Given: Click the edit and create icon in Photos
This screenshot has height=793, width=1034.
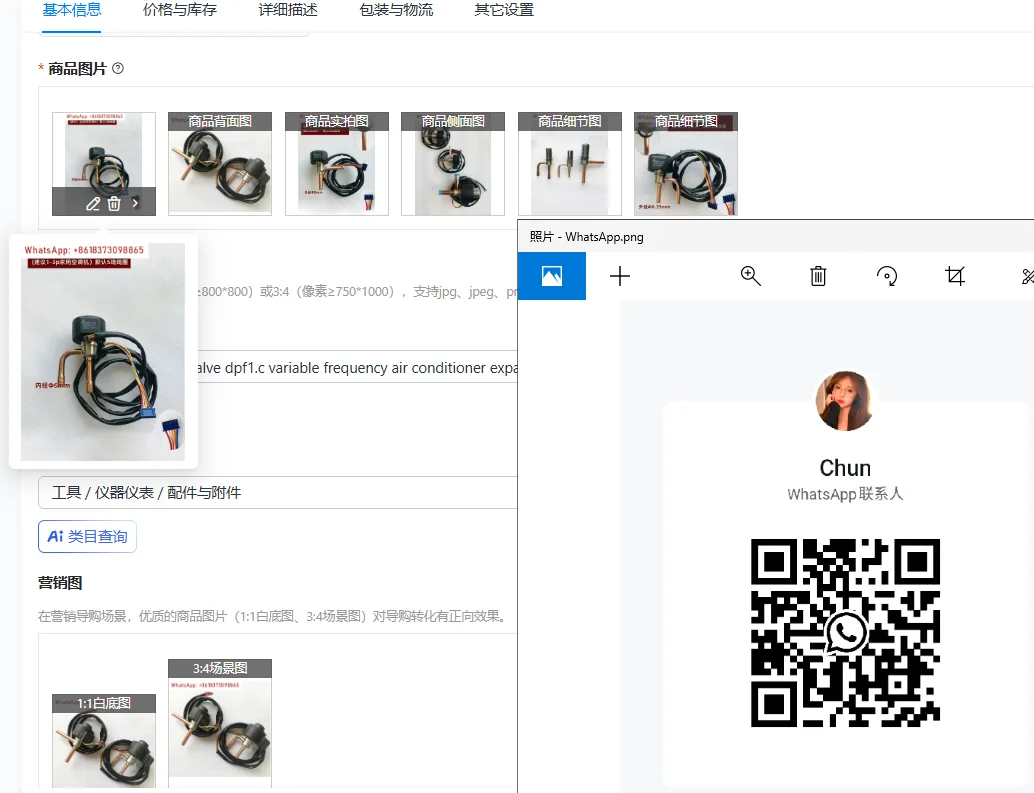Looking at the screenshot, I should click(1027, 276).
